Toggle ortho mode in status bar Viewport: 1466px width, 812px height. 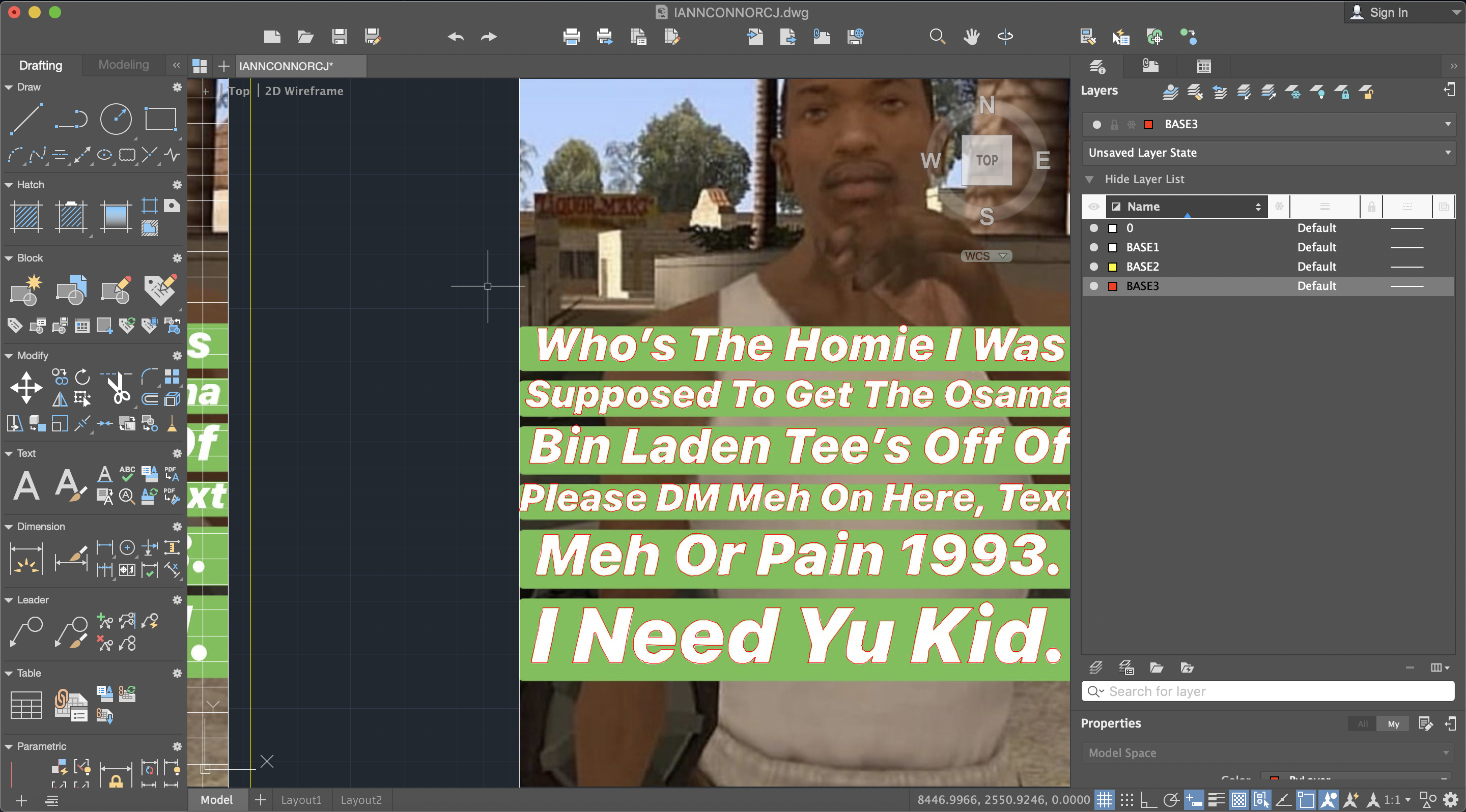pos(1149,800)
